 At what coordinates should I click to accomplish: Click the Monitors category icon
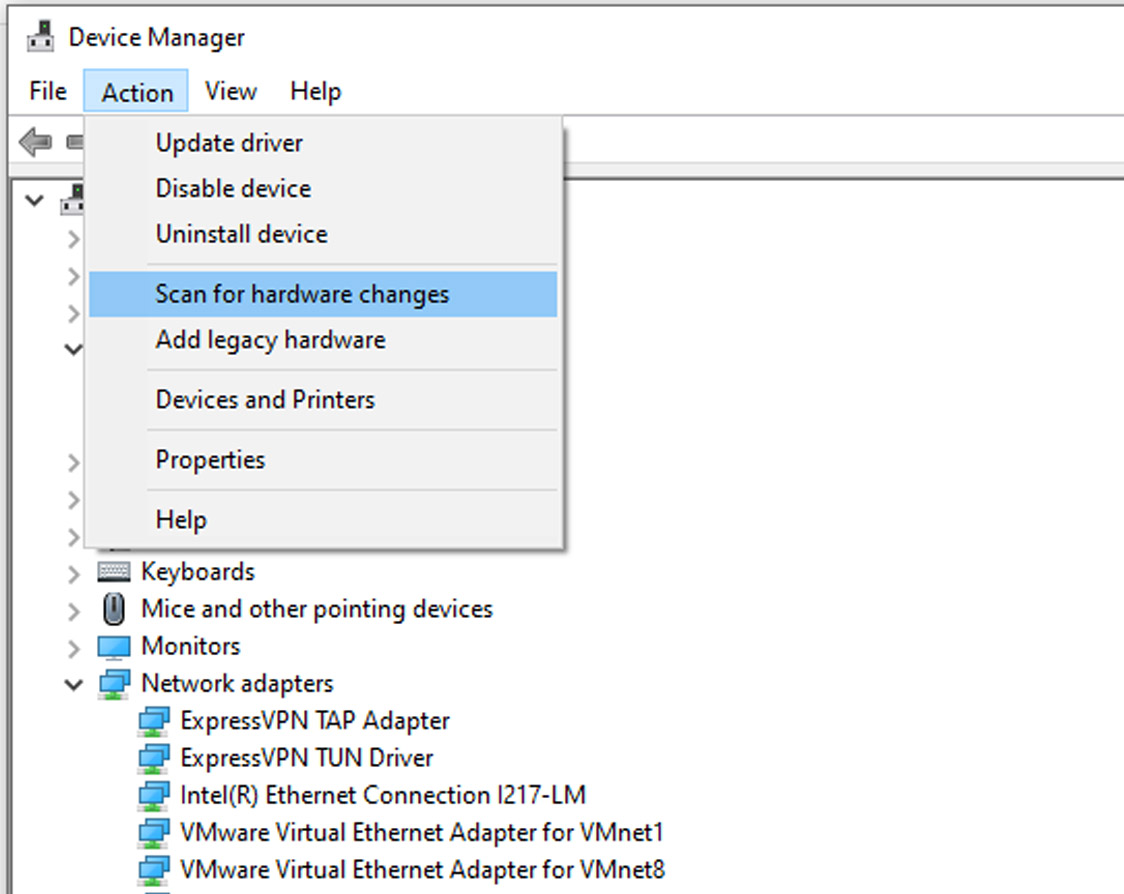point(114,647)
